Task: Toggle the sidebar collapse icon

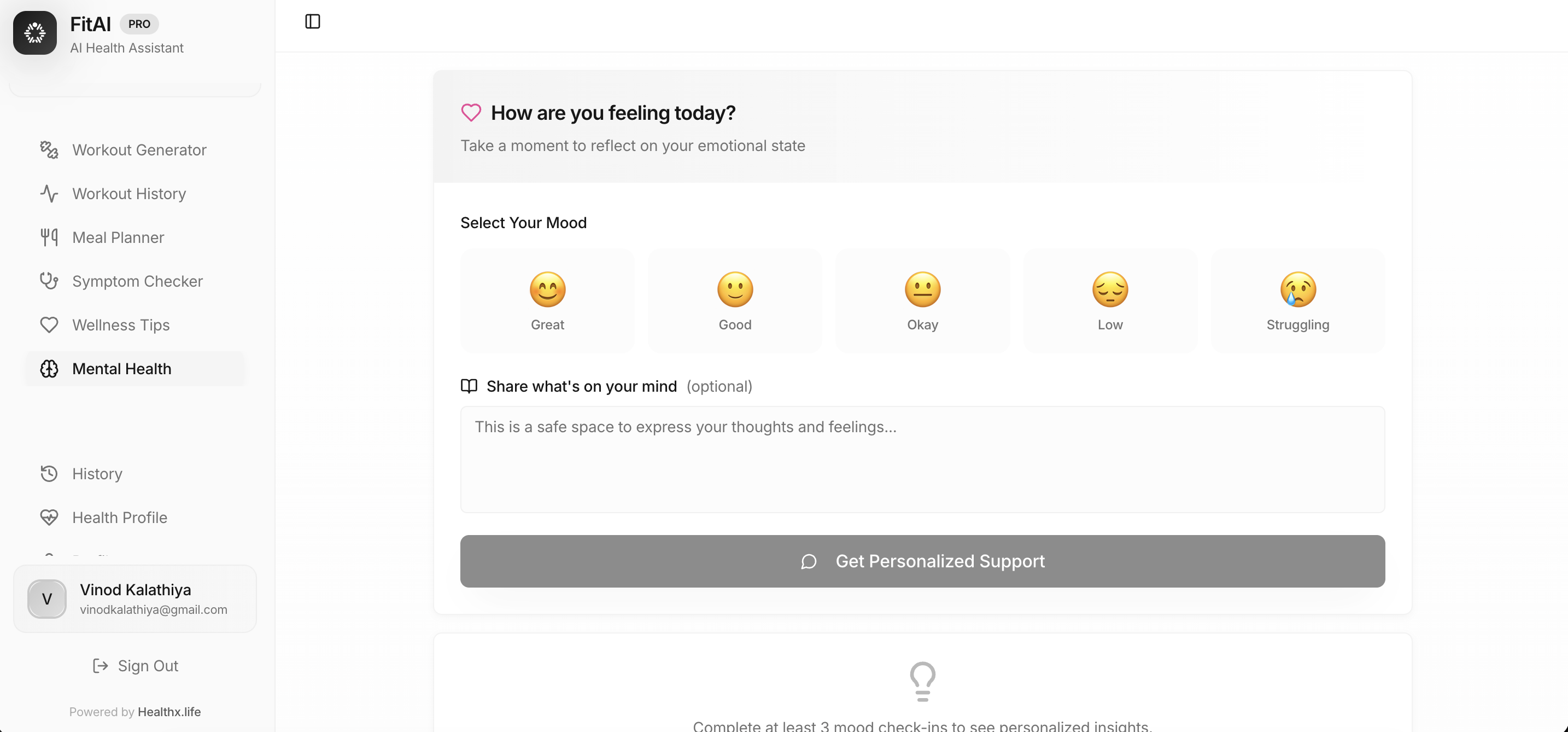Action: click(x=312, y=22)
